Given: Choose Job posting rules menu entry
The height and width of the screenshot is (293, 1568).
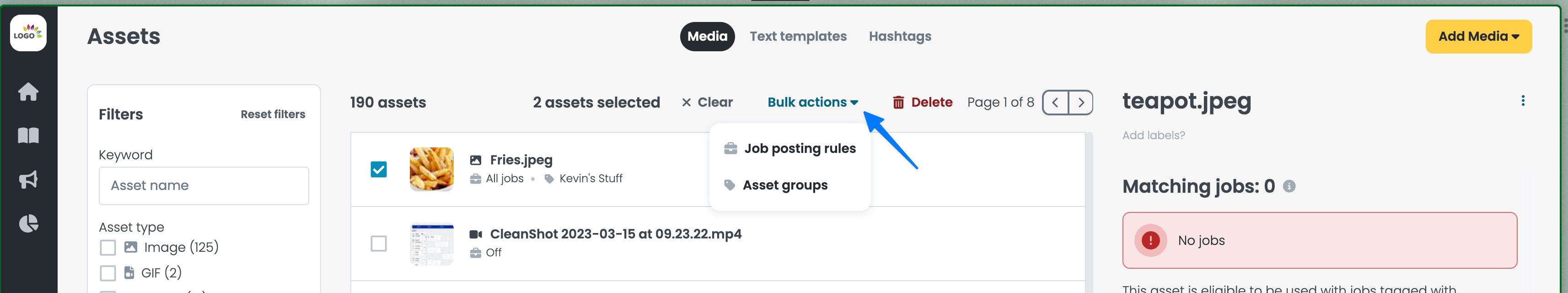Looking at the screenshot, I should pyautogui.click(x=789, y=149).
